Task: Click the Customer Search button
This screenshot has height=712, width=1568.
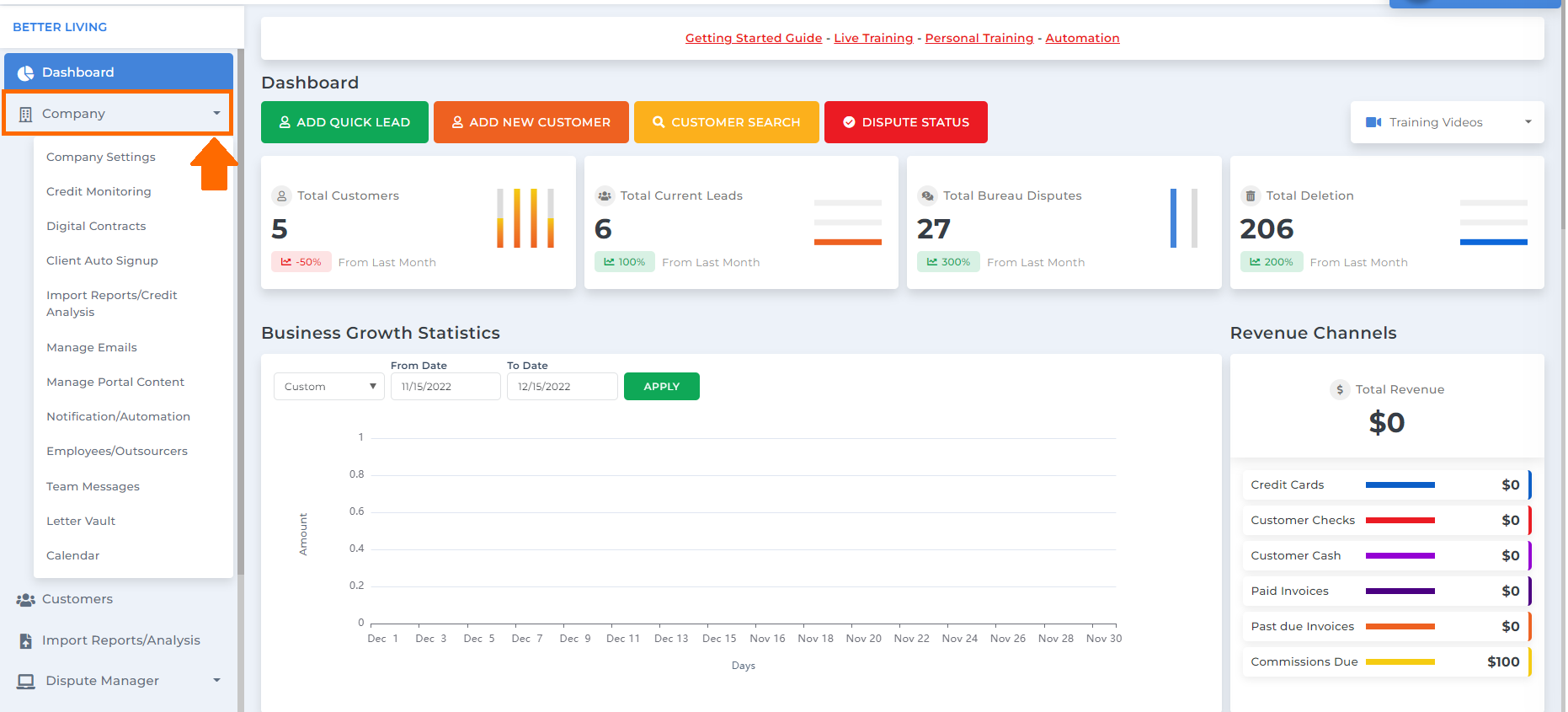Action: 727,122
